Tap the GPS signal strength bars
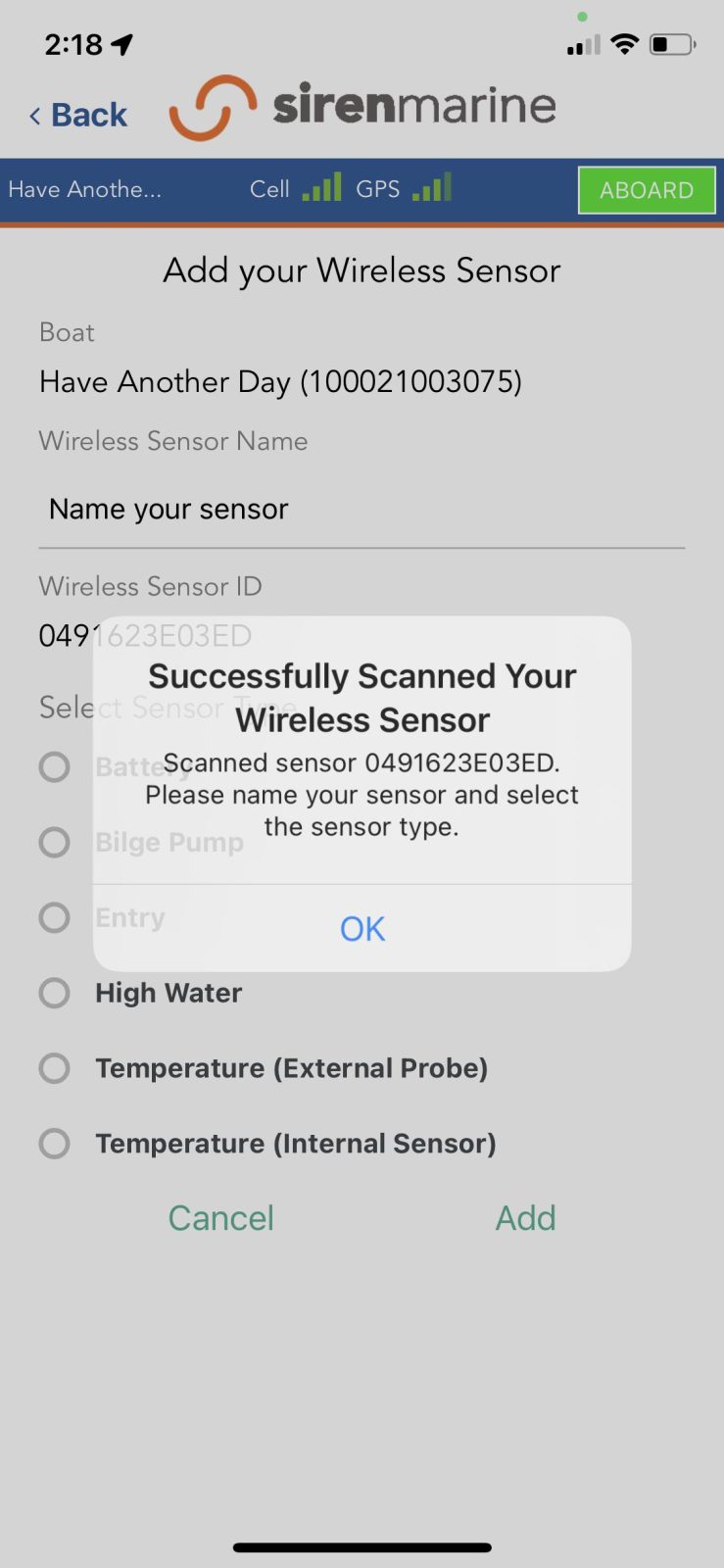 click(x=432, y=186)
